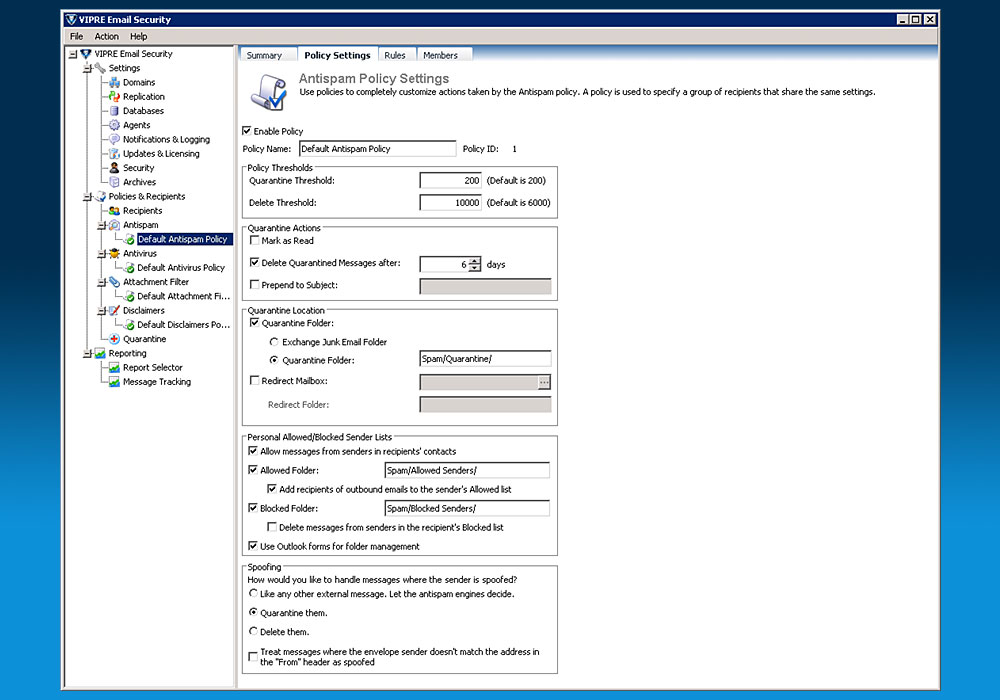The width and height of the screenshot is (1000, 700).
Task: Click the Policy Name text field
Action: pos(378,149)
